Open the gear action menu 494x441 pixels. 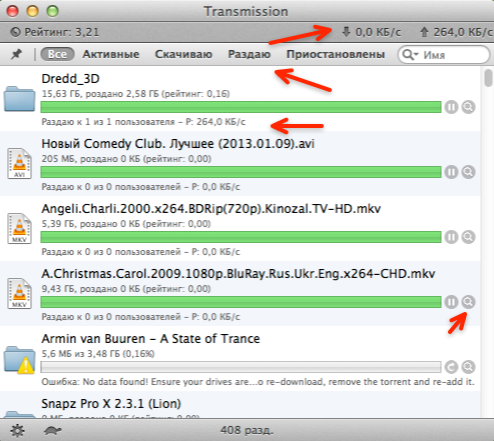point(17,430)
